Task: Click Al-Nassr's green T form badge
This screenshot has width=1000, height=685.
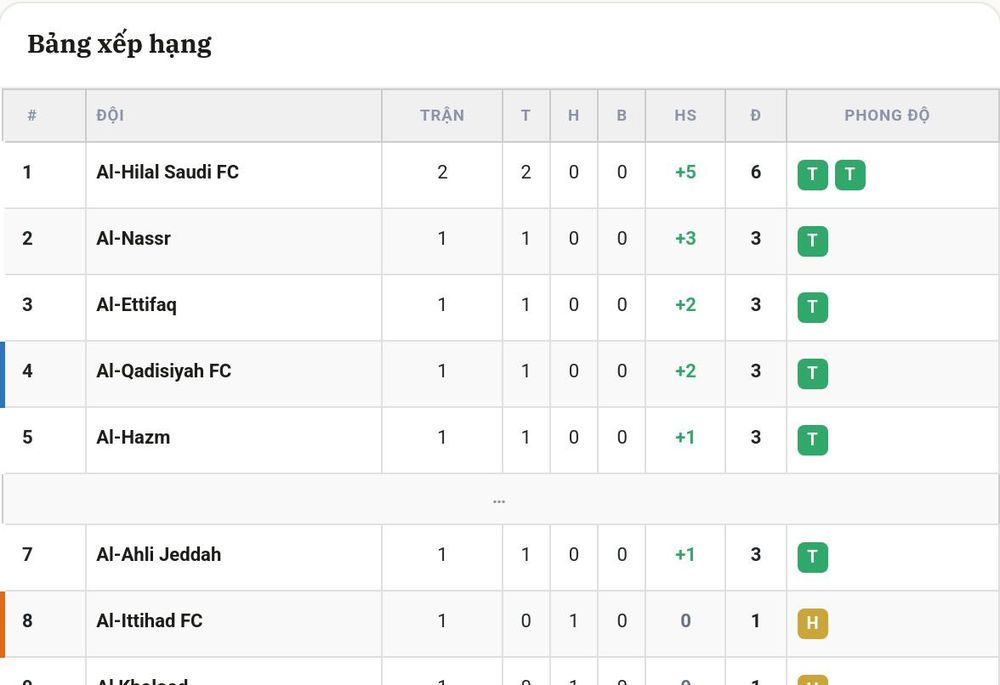Action: 812,241
